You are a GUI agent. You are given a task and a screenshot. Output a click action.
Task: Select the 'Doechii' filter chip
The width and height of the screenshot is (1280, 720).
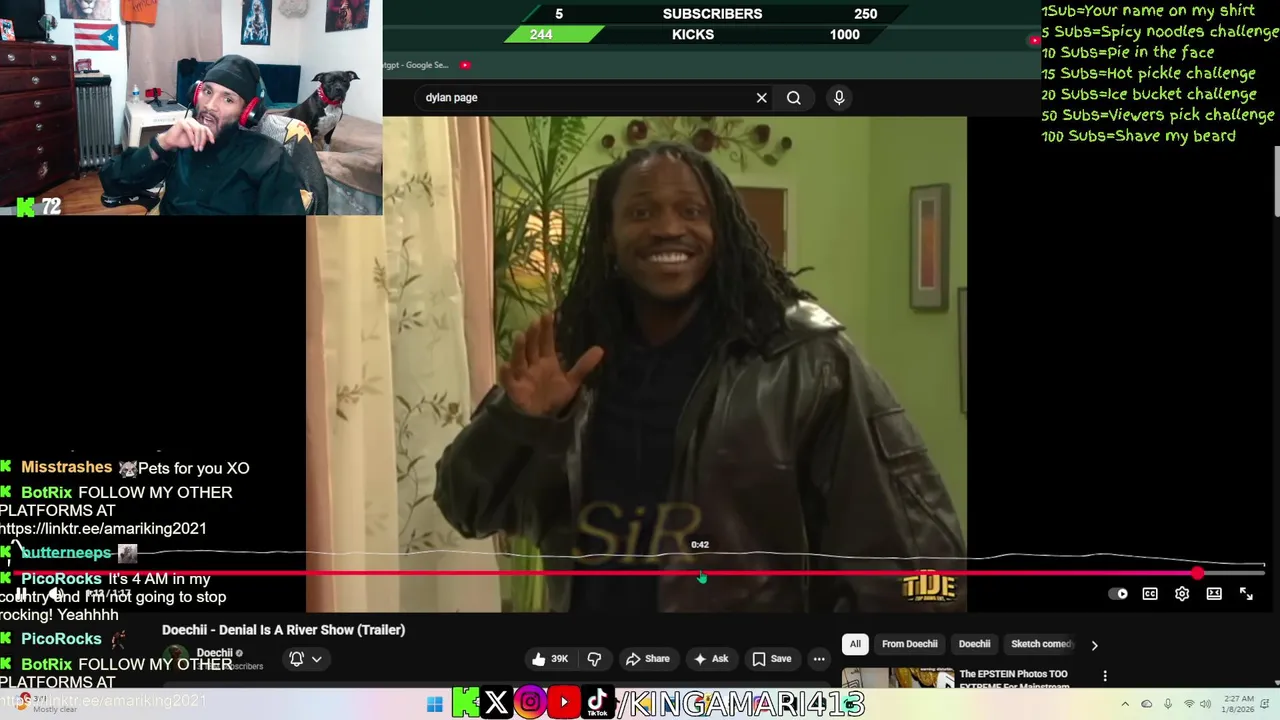(x=974, y=644)
